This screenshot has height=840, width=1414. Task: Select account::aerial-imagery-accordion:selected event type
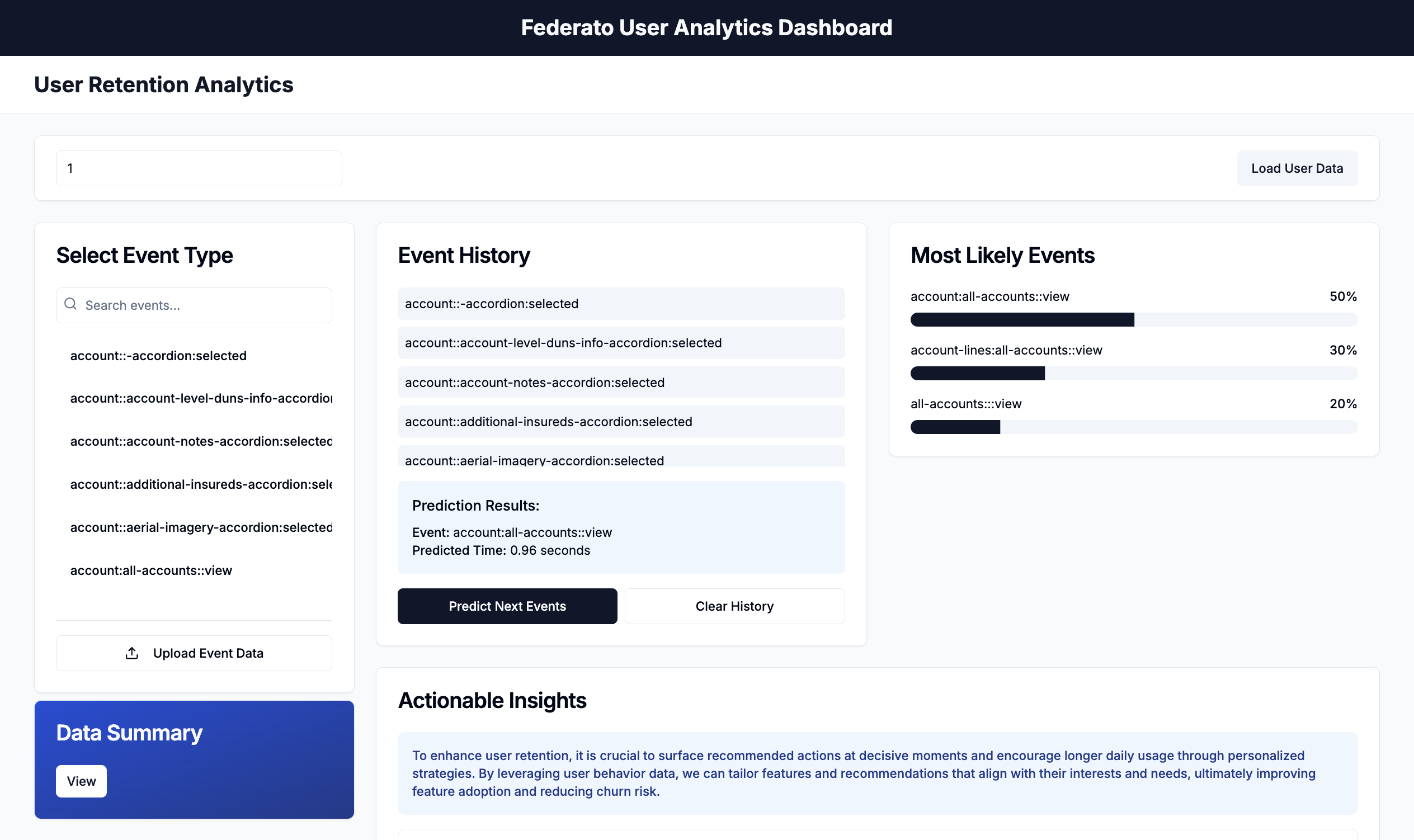tap(200, 527)
